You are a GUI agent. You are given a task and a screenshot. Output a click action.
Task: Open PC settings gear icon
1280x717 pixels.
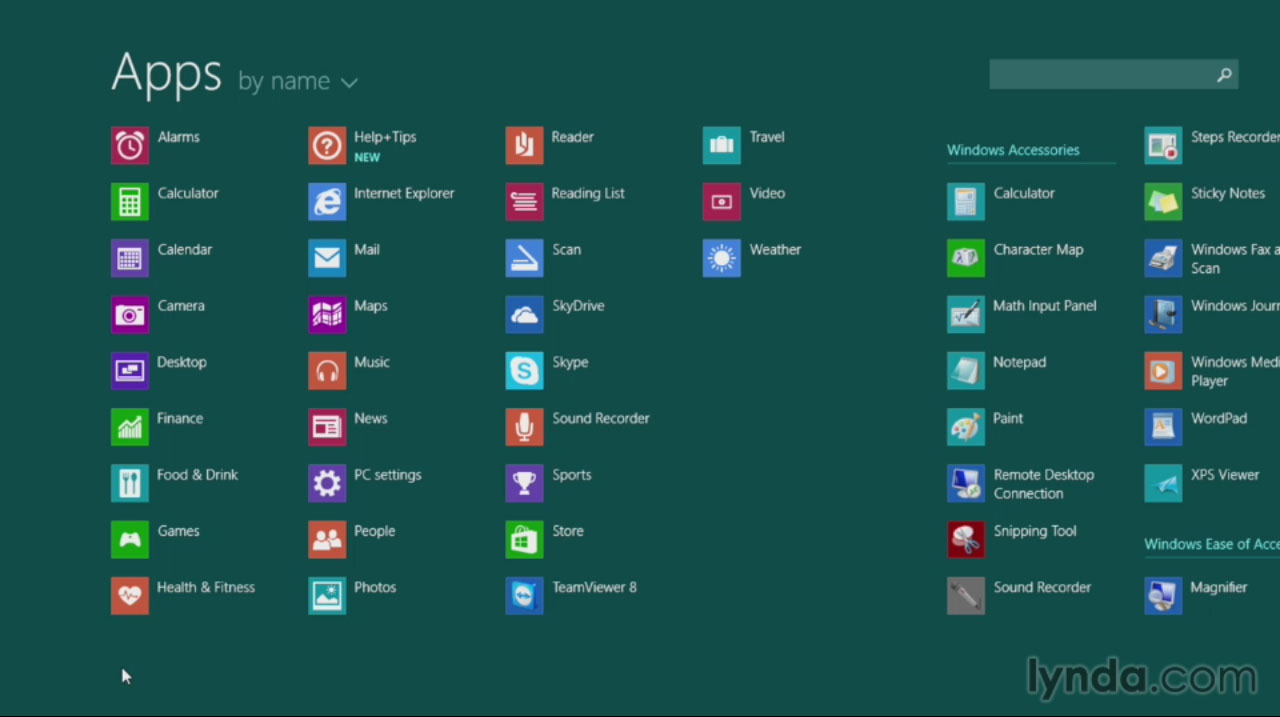tap(327, 483)
